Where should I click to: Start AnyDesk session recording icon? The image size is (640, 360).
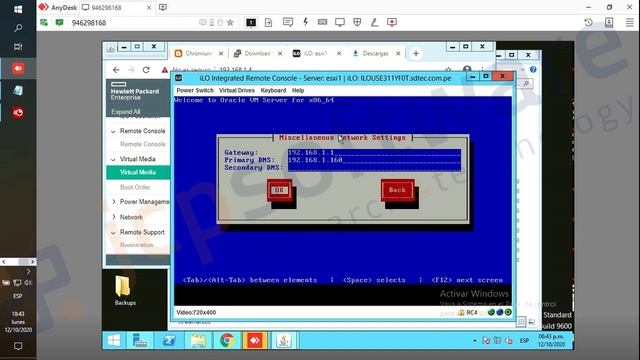392,22
